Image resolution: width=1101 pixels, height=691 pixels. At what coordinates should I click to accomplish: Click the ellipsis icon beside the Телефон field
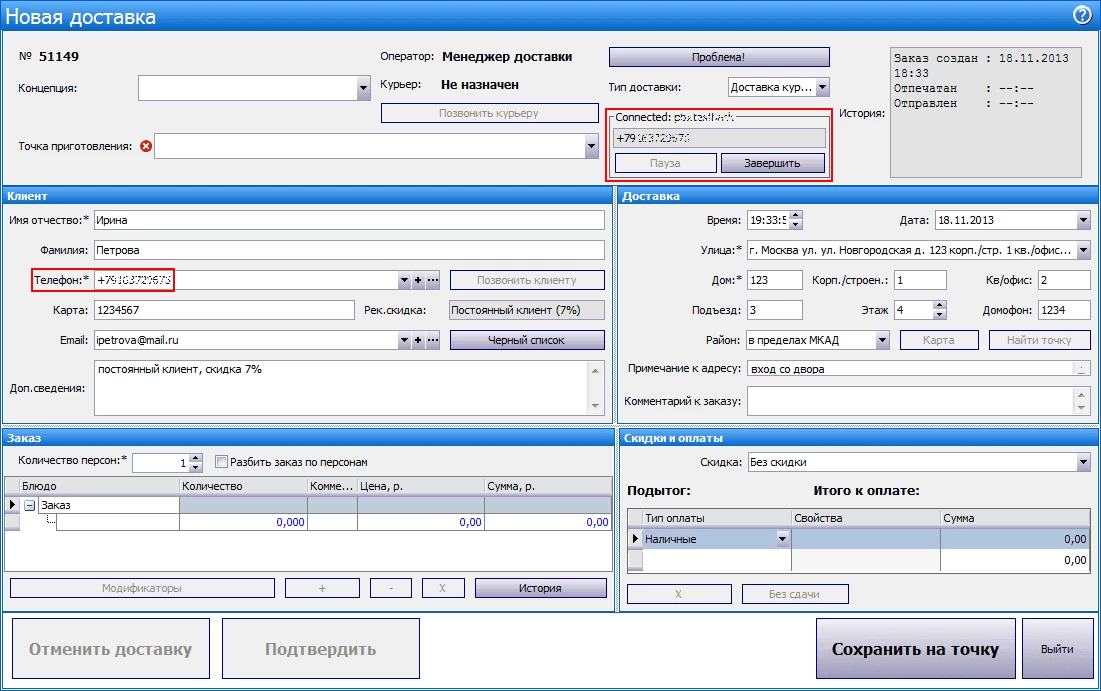tap(432, 280)
